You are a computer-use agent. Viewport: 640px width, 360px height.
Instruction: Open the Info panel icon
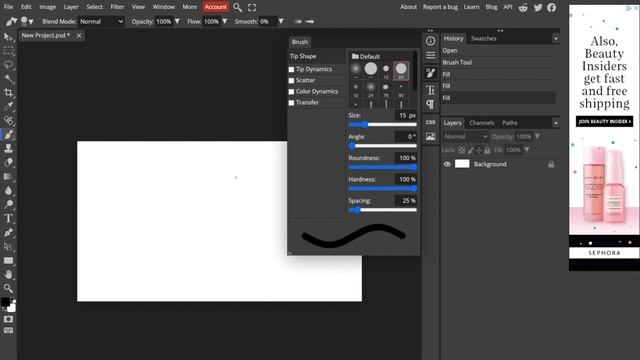pyautogui.click(x=430, y=41)
